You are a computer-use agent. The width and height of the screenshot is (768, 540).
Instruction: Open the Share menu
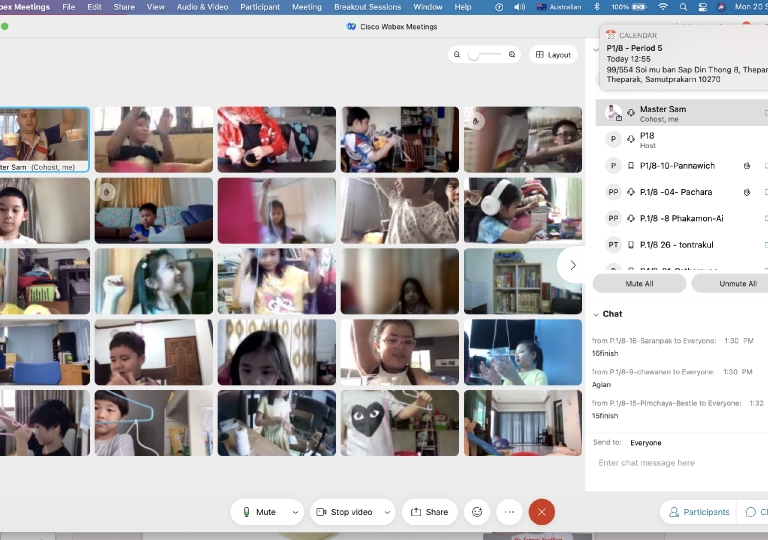[124, 7]
